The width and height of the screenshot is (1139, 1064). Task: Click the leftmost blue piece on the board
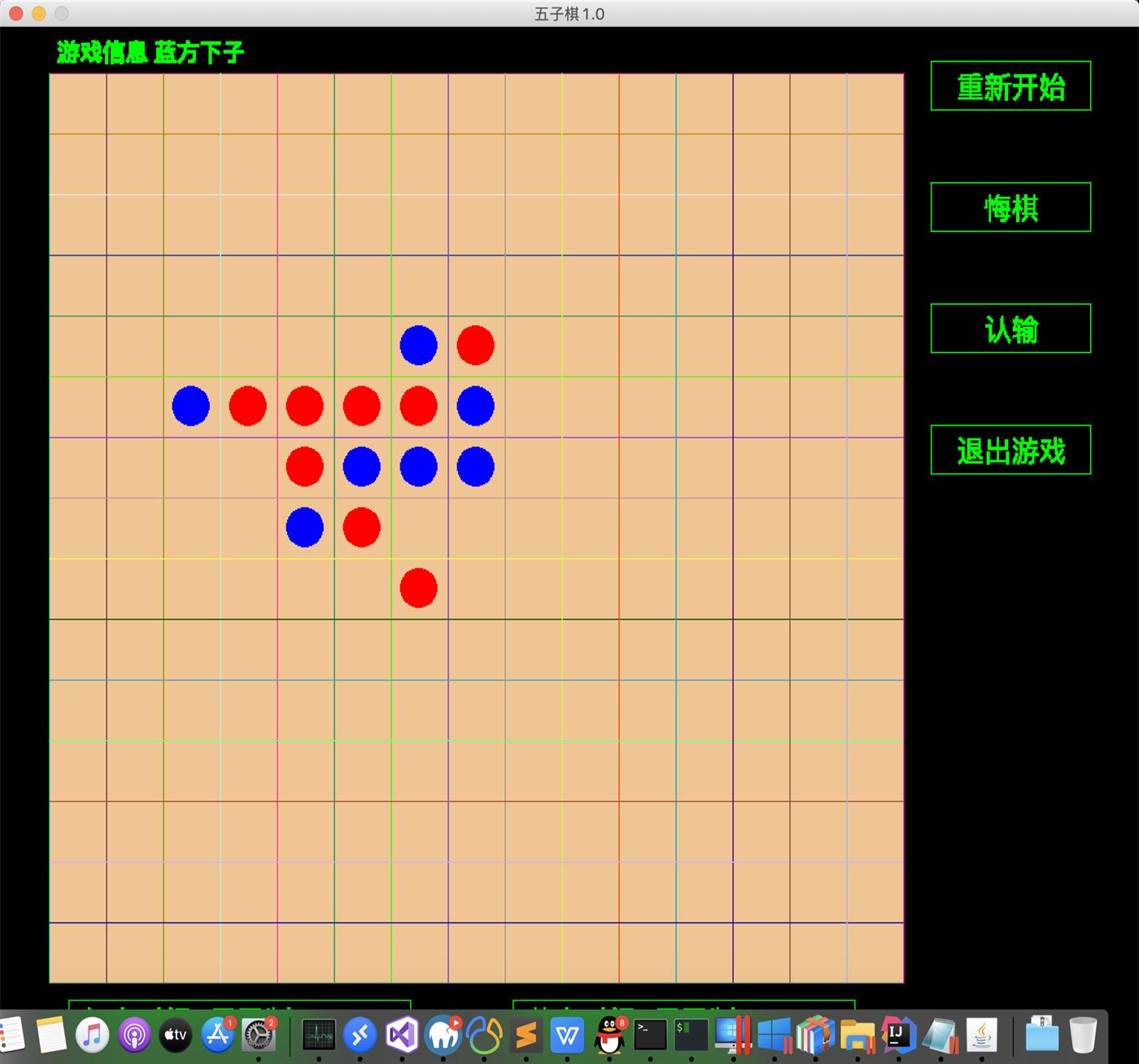click(x=190, y=406)
